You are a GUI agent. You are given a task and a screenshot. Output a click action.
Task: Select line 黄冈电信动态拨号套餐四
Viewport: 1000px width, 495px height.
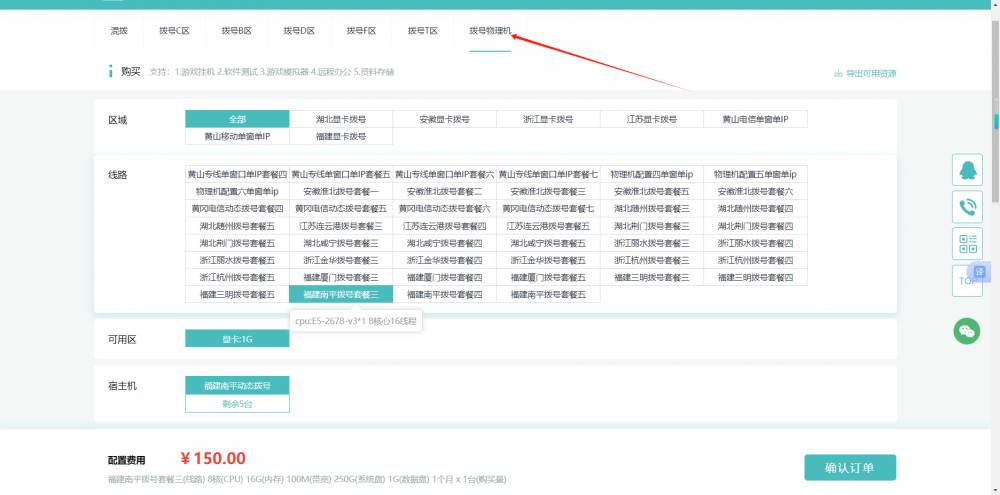[x=237, y=209]
